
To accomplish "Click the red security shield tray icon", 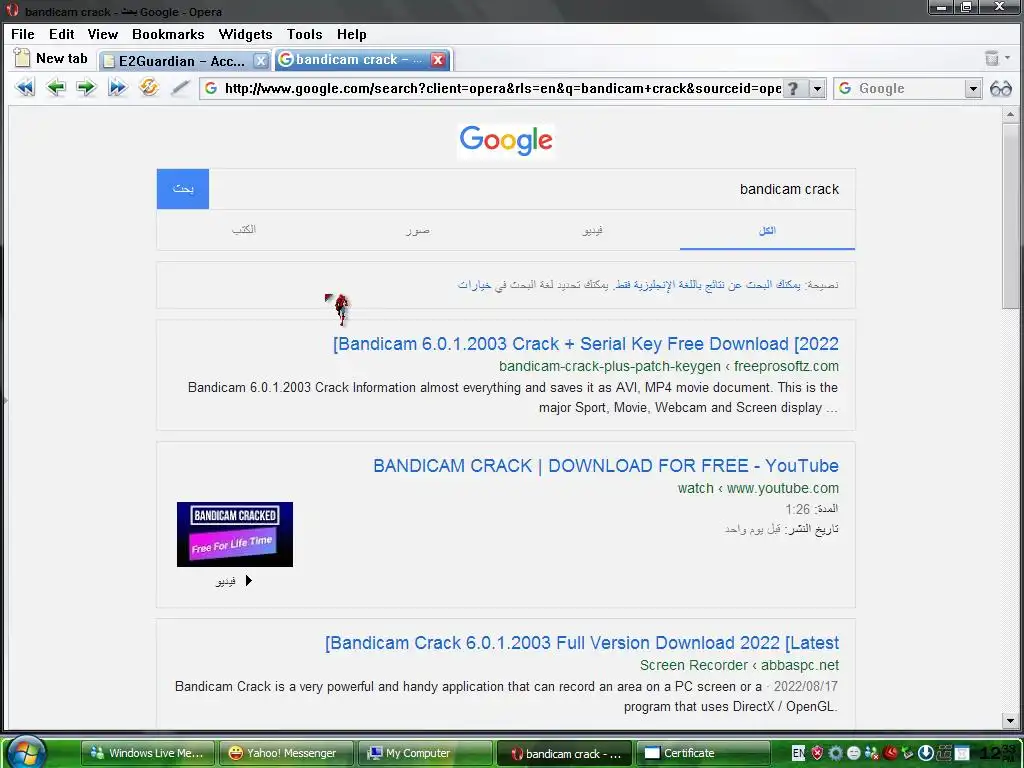I will (817, 753).
